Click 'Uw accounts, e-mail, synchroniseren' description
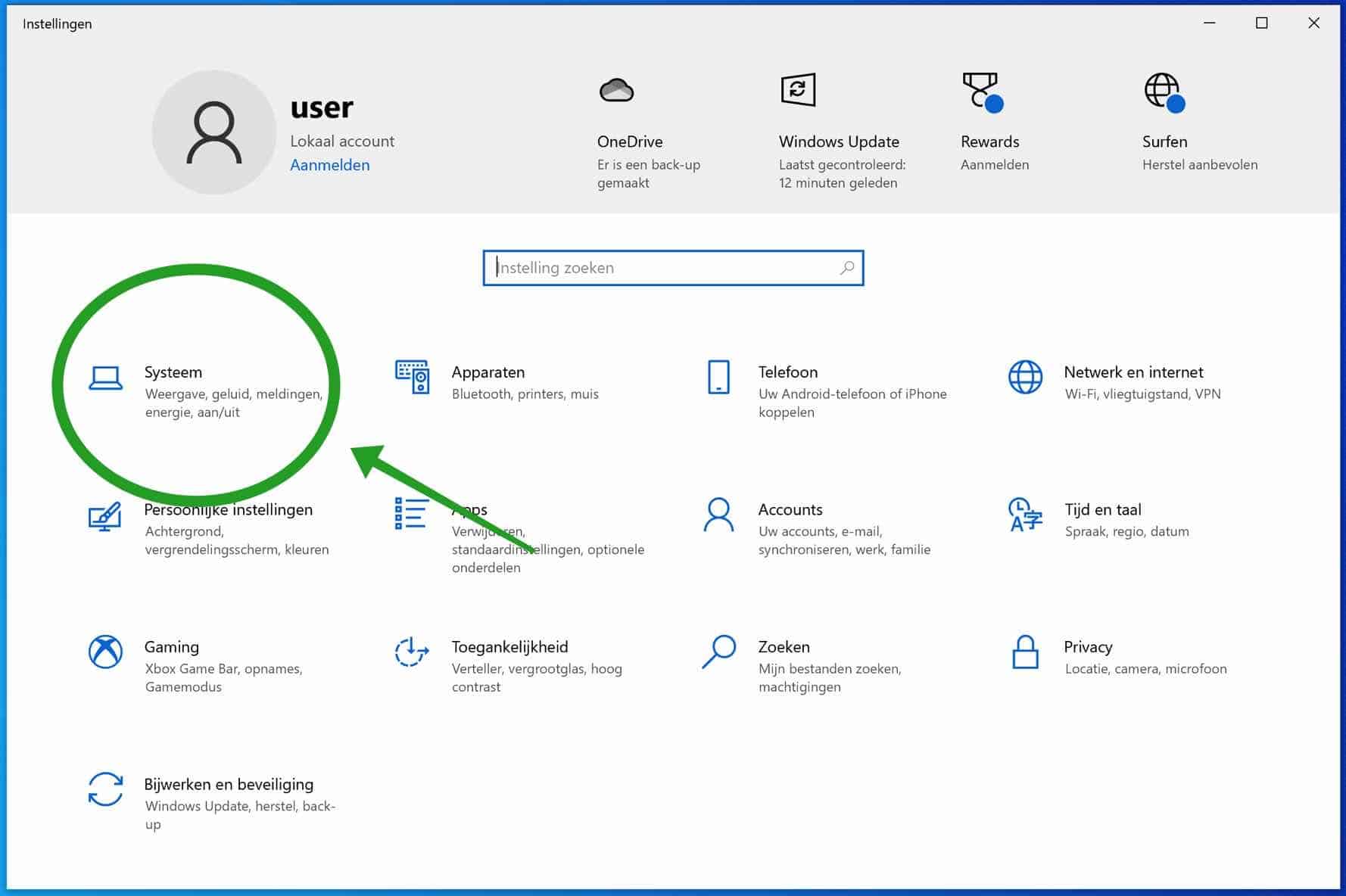 click(x=844, y=540)
